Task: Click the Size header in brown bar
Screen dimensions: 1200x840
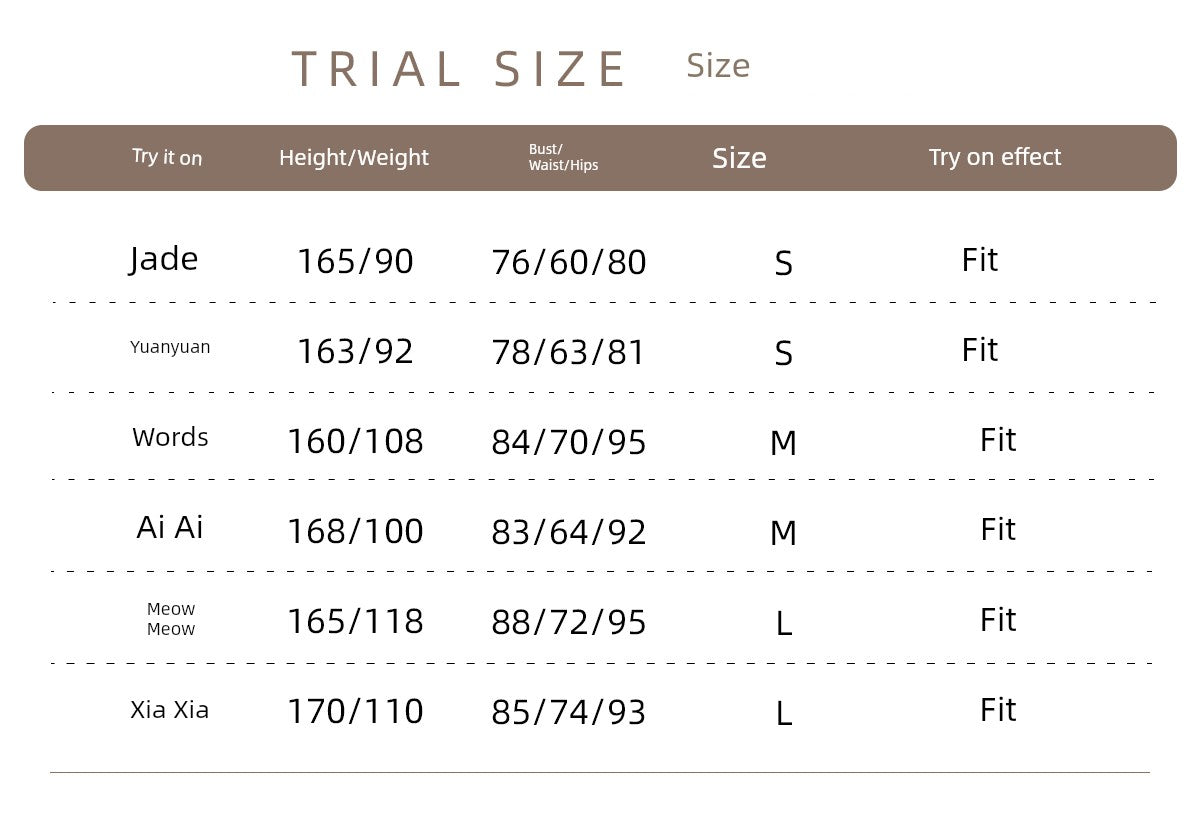Action: (x=739, y=158)
